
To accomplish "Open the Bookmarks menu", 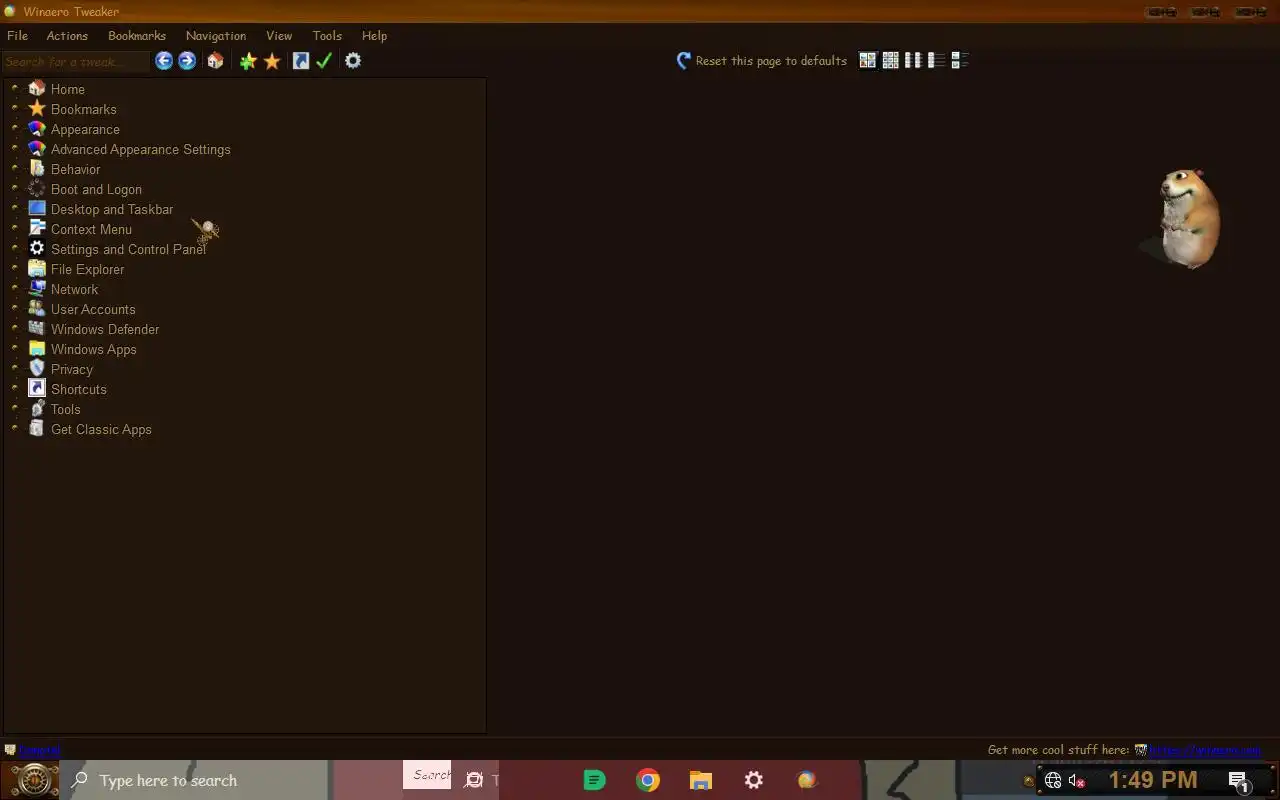I will 137,35.
